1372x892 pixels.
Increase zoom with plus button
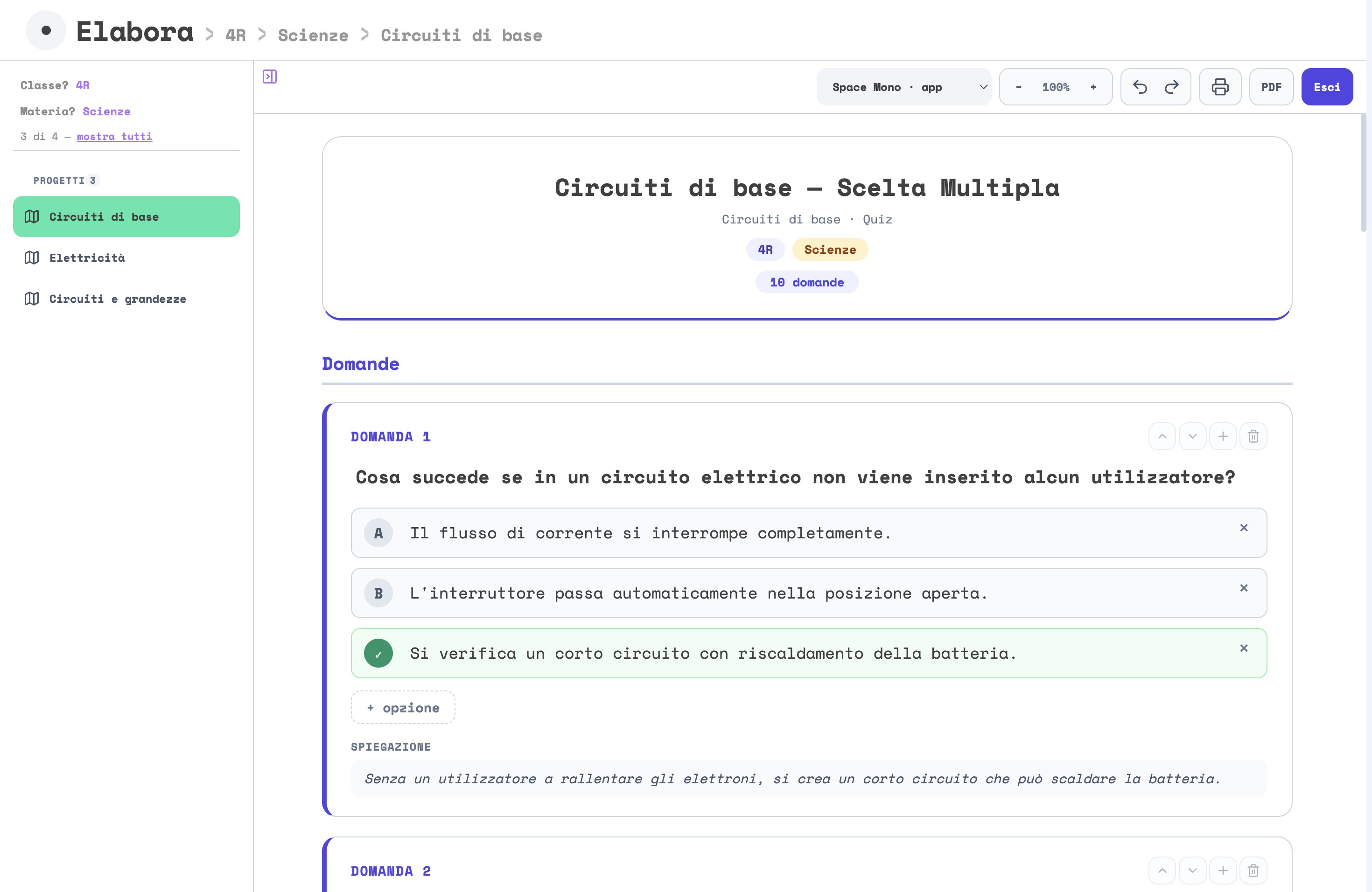pos(1093,87)
